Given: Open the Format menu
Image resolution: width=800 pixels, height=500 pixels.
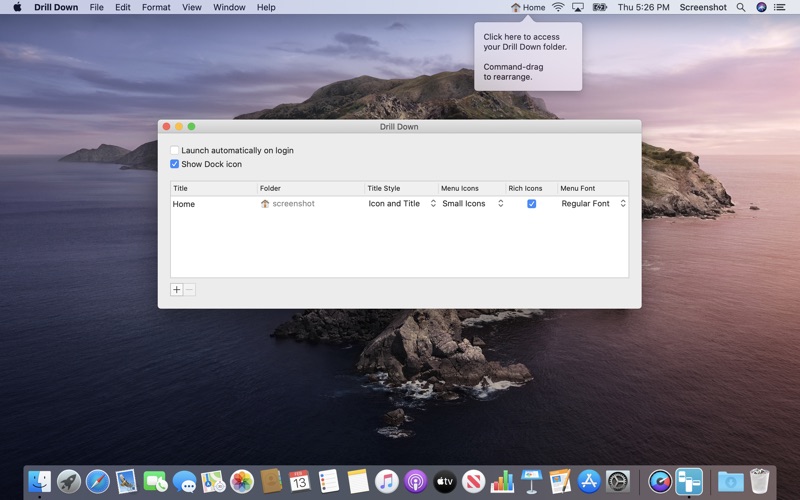Looking at the screenshot, I should pyautogui.click(x=156, y=7).
